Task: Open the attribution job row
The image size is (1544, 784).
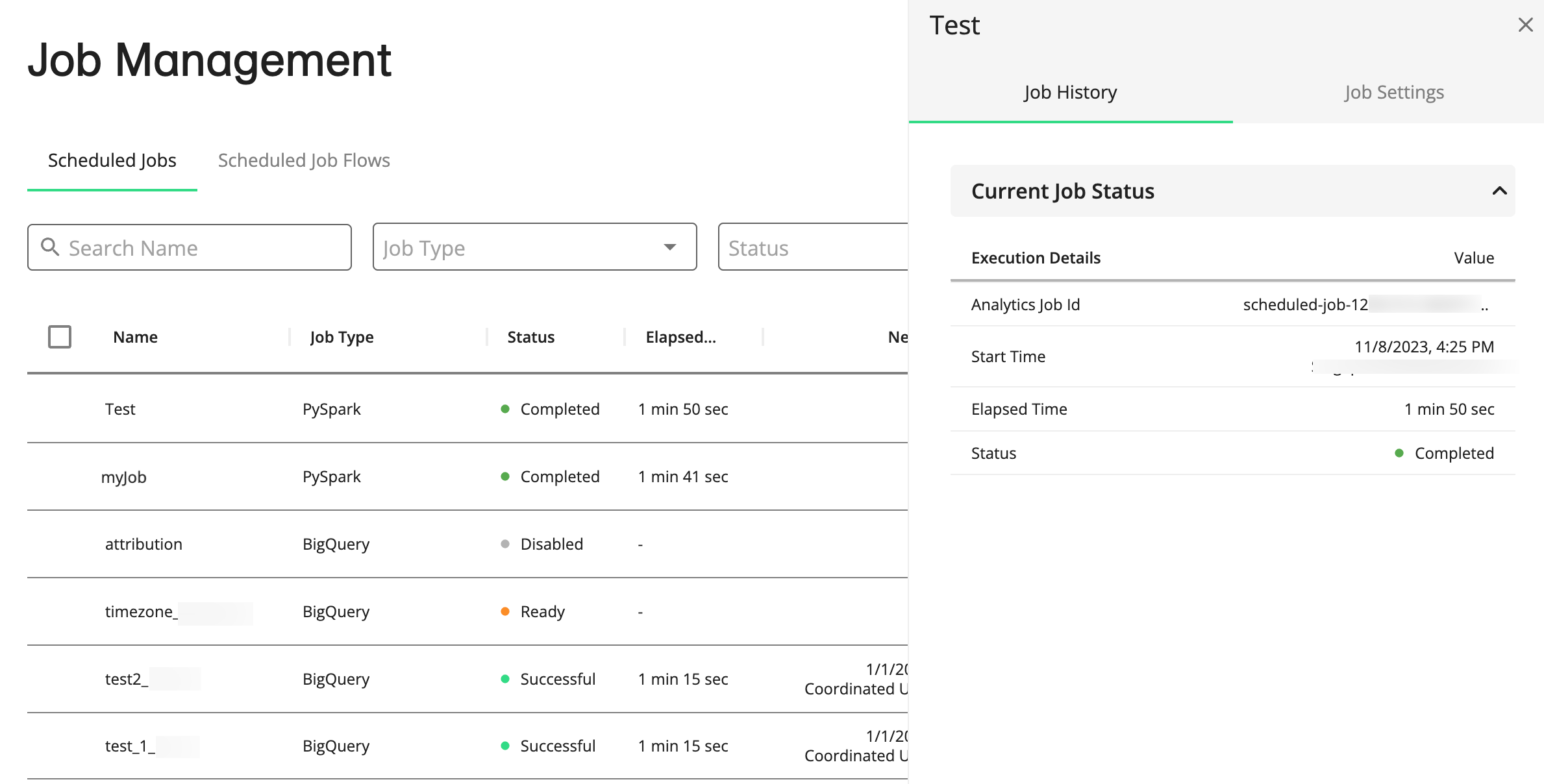Action: [143, 544]
